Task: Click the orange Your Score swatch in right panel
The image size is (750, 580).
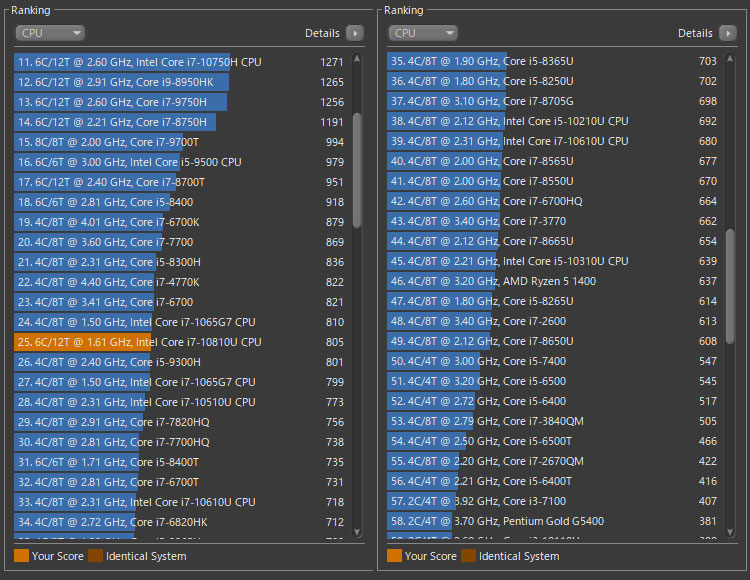Action: pos(395,556)
